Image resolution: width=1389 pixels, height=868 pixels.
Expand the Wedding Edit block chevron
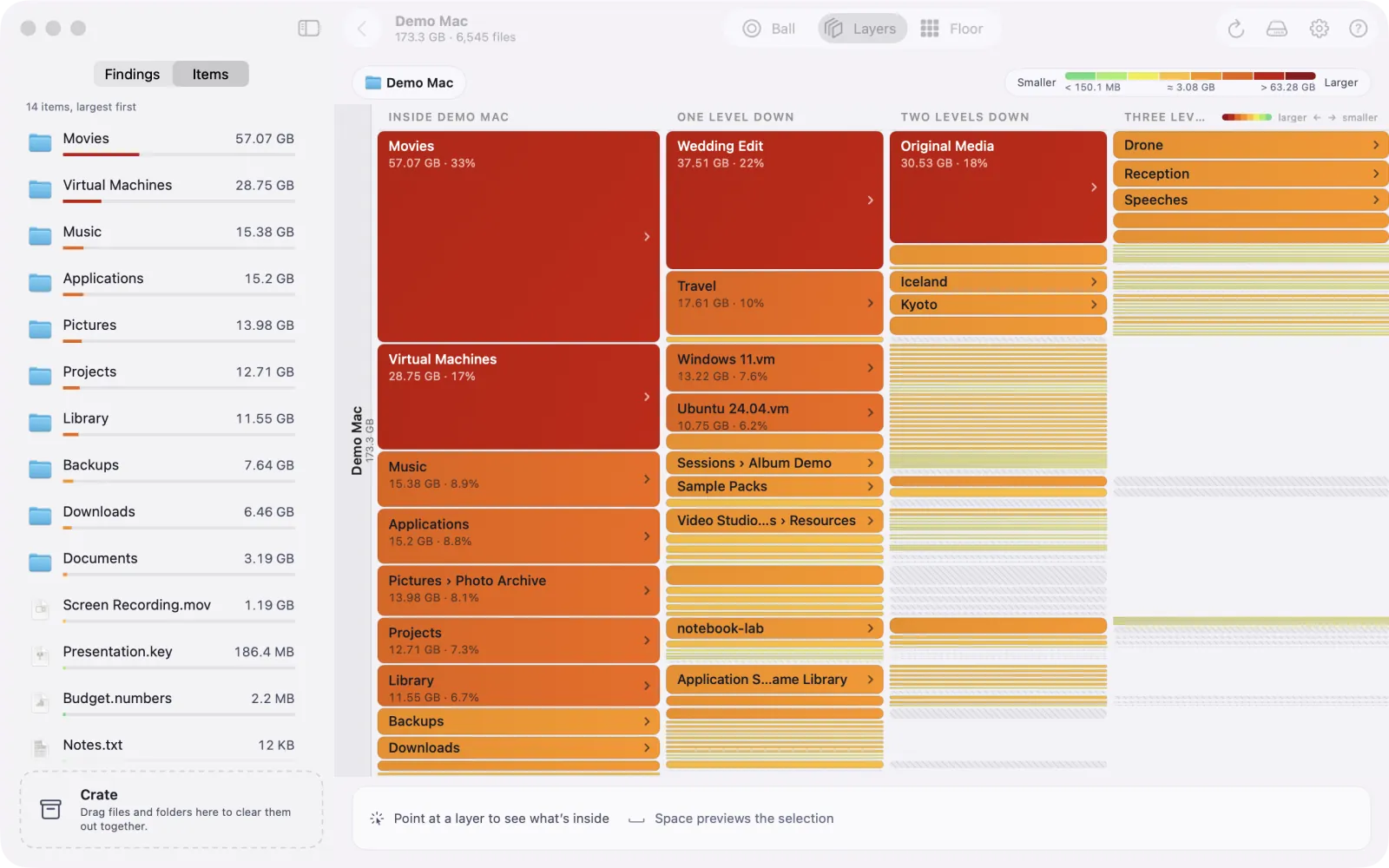(x=870, y=201)
